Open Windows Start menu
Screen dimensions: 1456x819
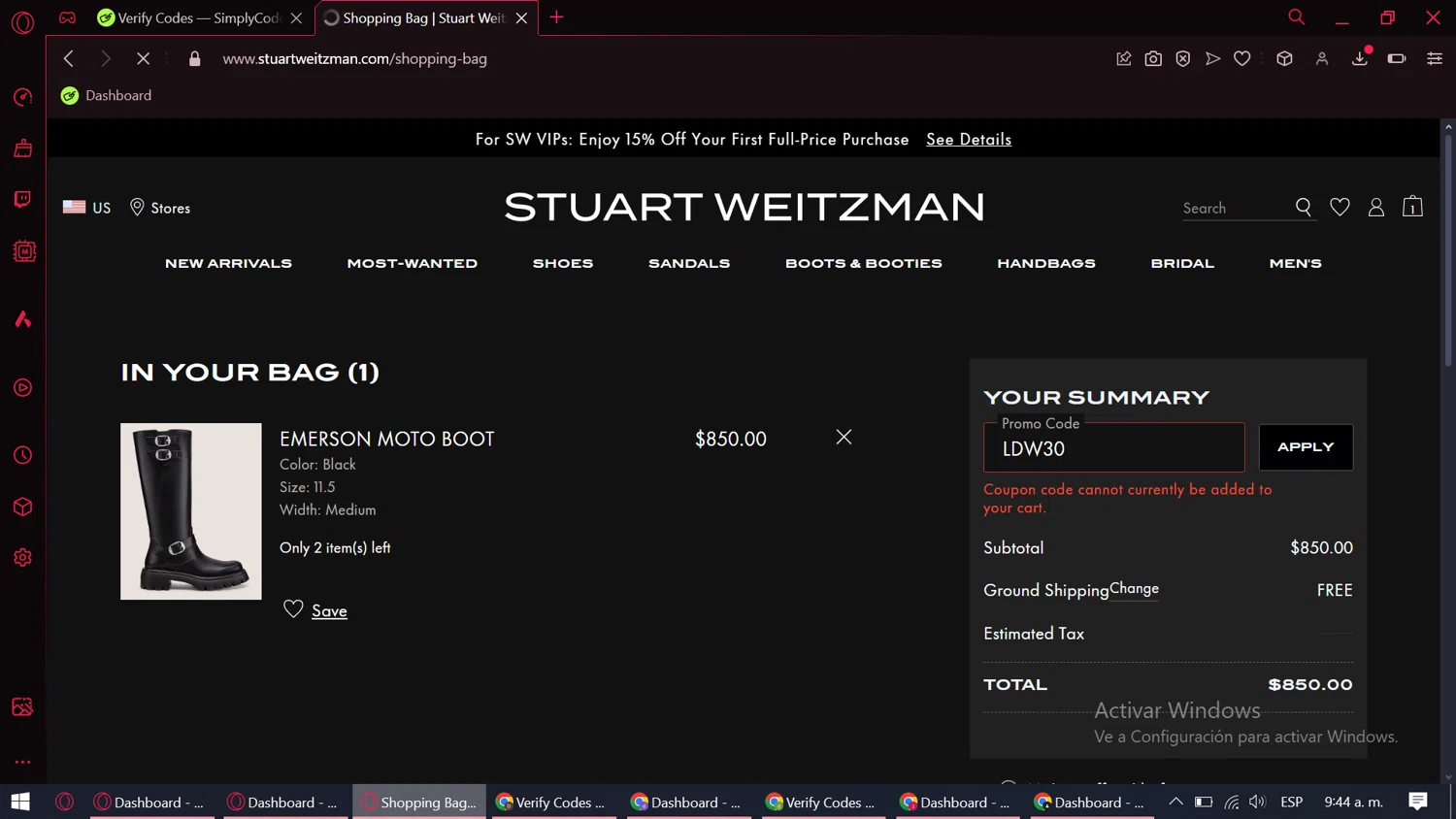(20, 802)
